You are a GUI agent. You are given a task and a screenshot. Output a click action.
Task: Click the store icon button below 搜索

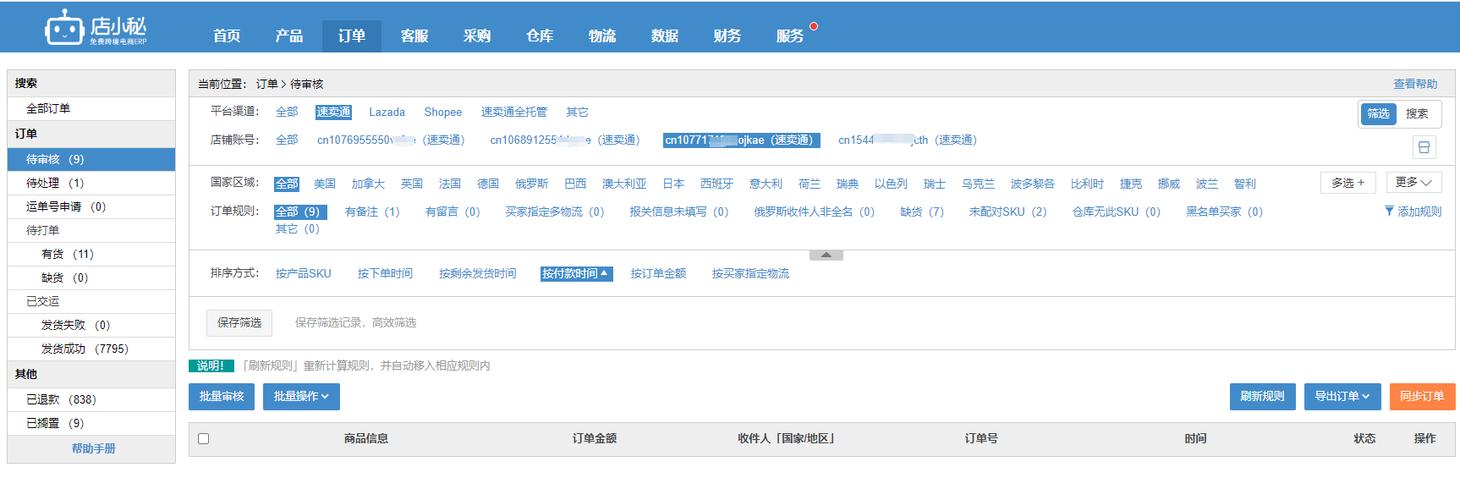(x=1424, y=147)
